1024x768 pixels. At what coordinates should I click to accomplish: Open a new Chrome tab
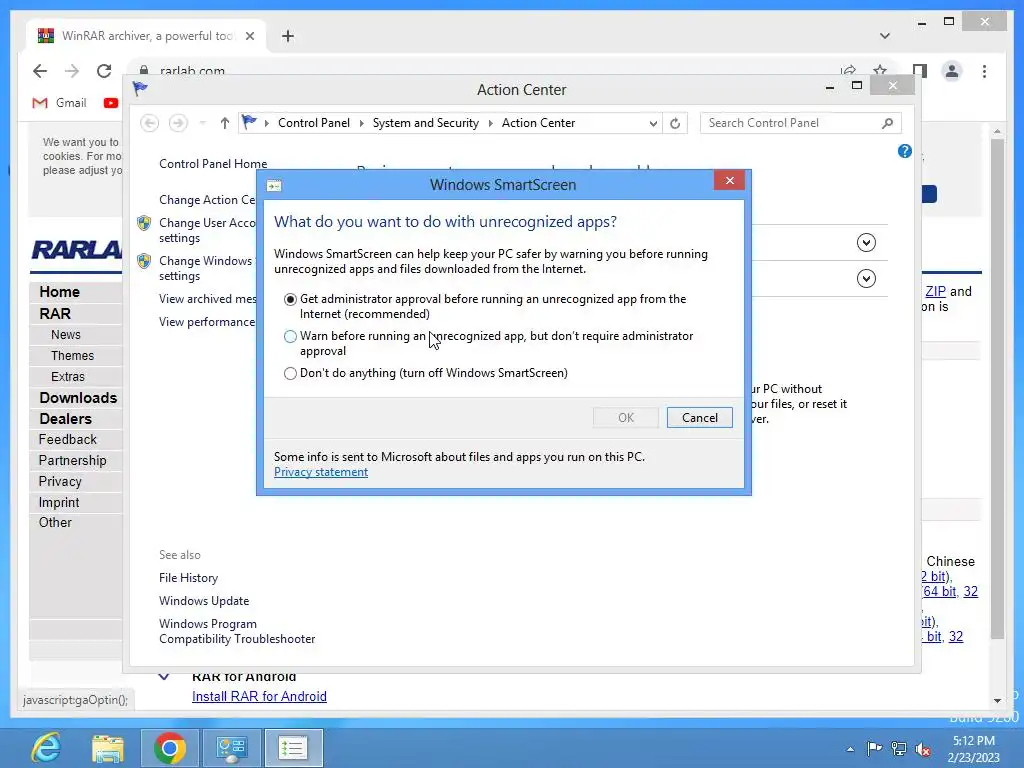pyautogui.click(x=288, y=36)
